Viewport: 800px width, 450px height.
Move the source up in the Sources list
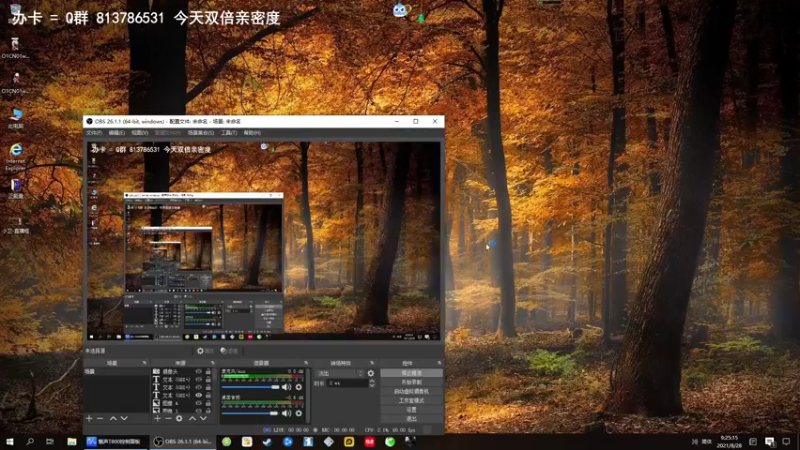coord(192,418)
